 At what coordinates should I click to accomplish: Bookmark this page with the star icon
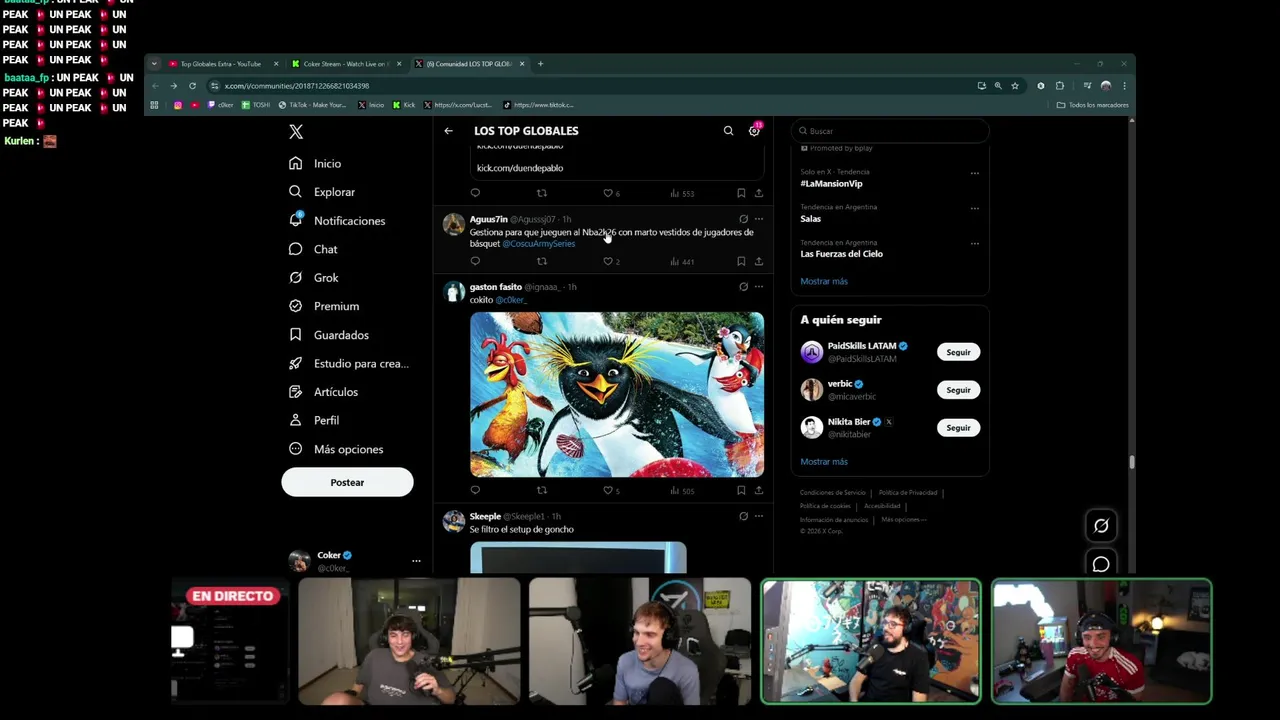[1015, 86]
